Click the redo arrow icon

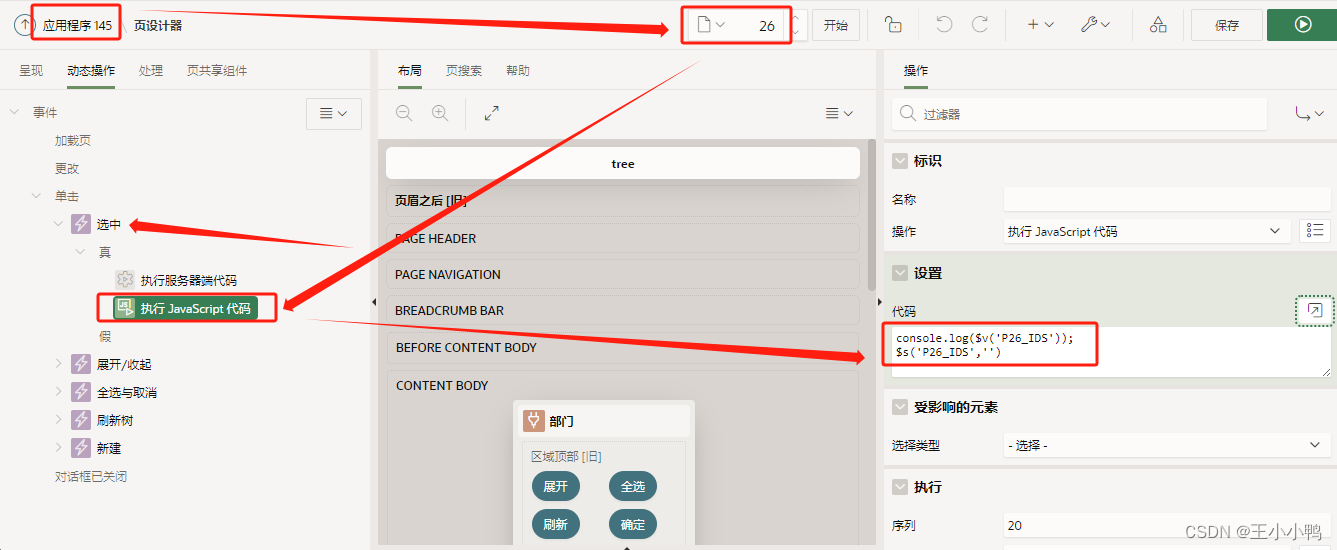[x=980, y=25]
